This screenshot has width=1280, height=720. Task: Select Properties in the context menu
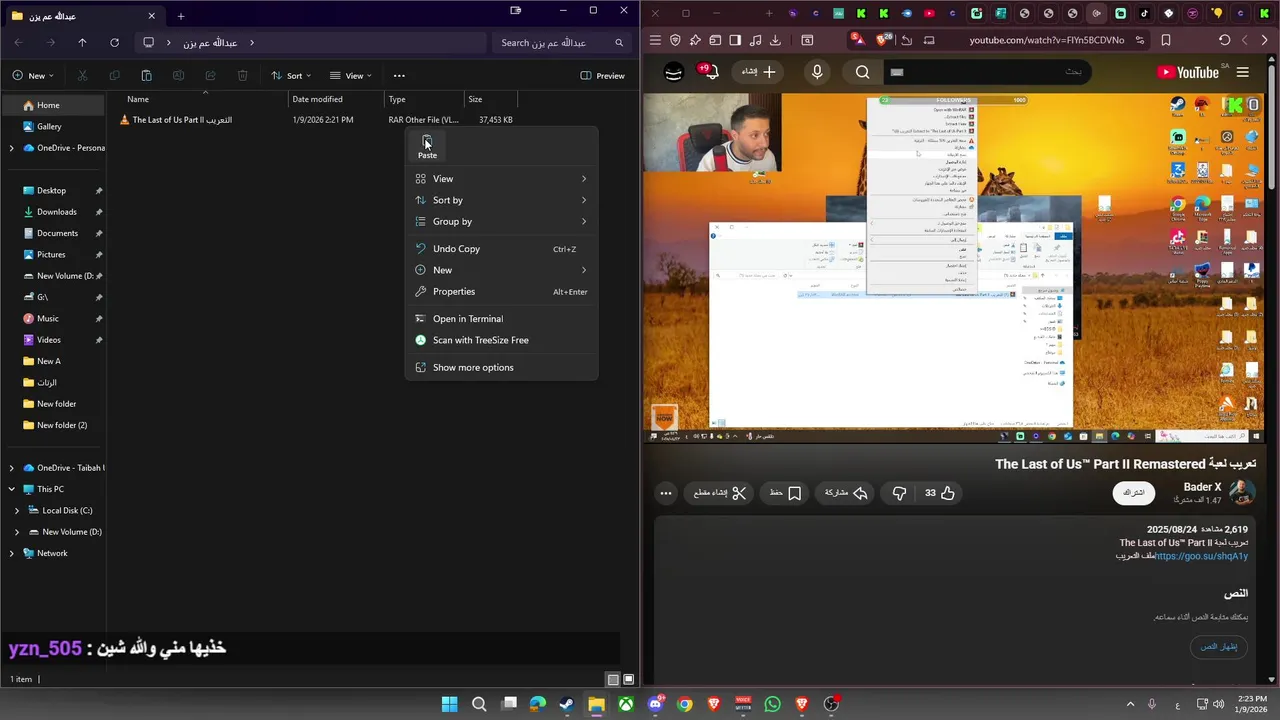(501, 291)
